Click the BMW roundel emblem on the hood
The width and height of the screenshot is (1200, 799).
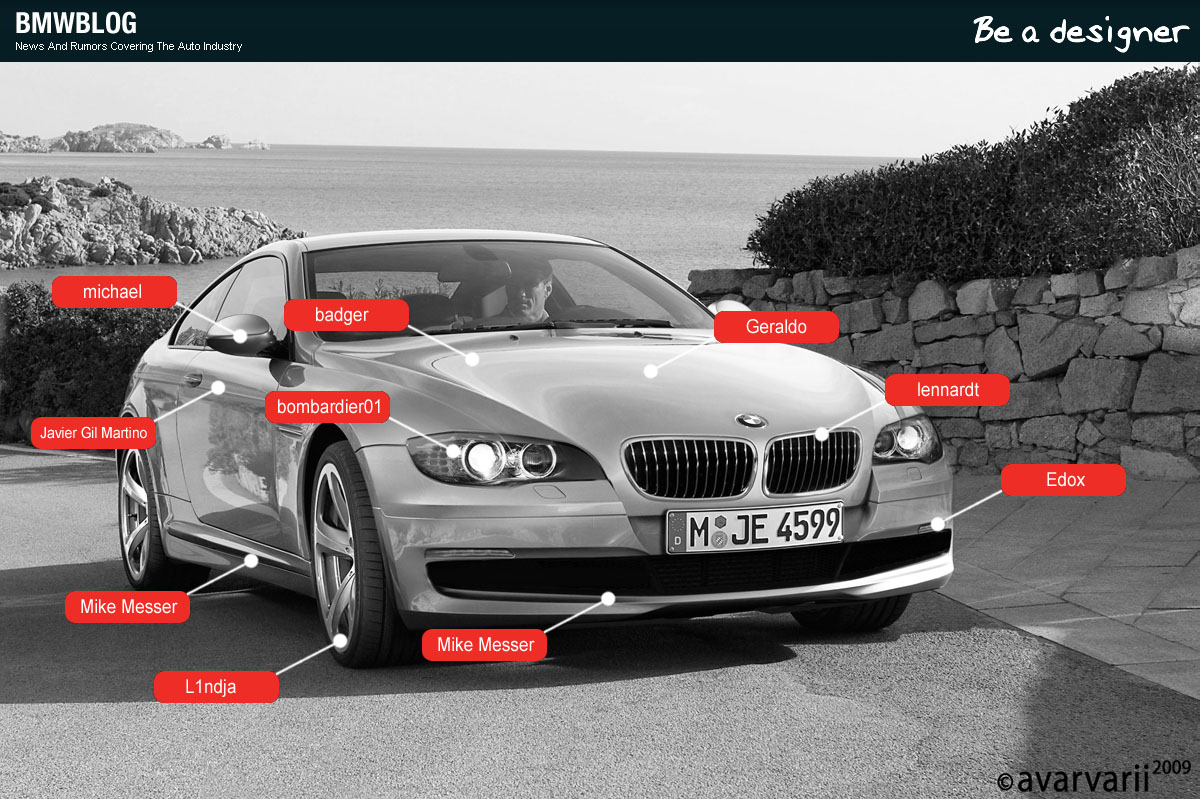750,421
